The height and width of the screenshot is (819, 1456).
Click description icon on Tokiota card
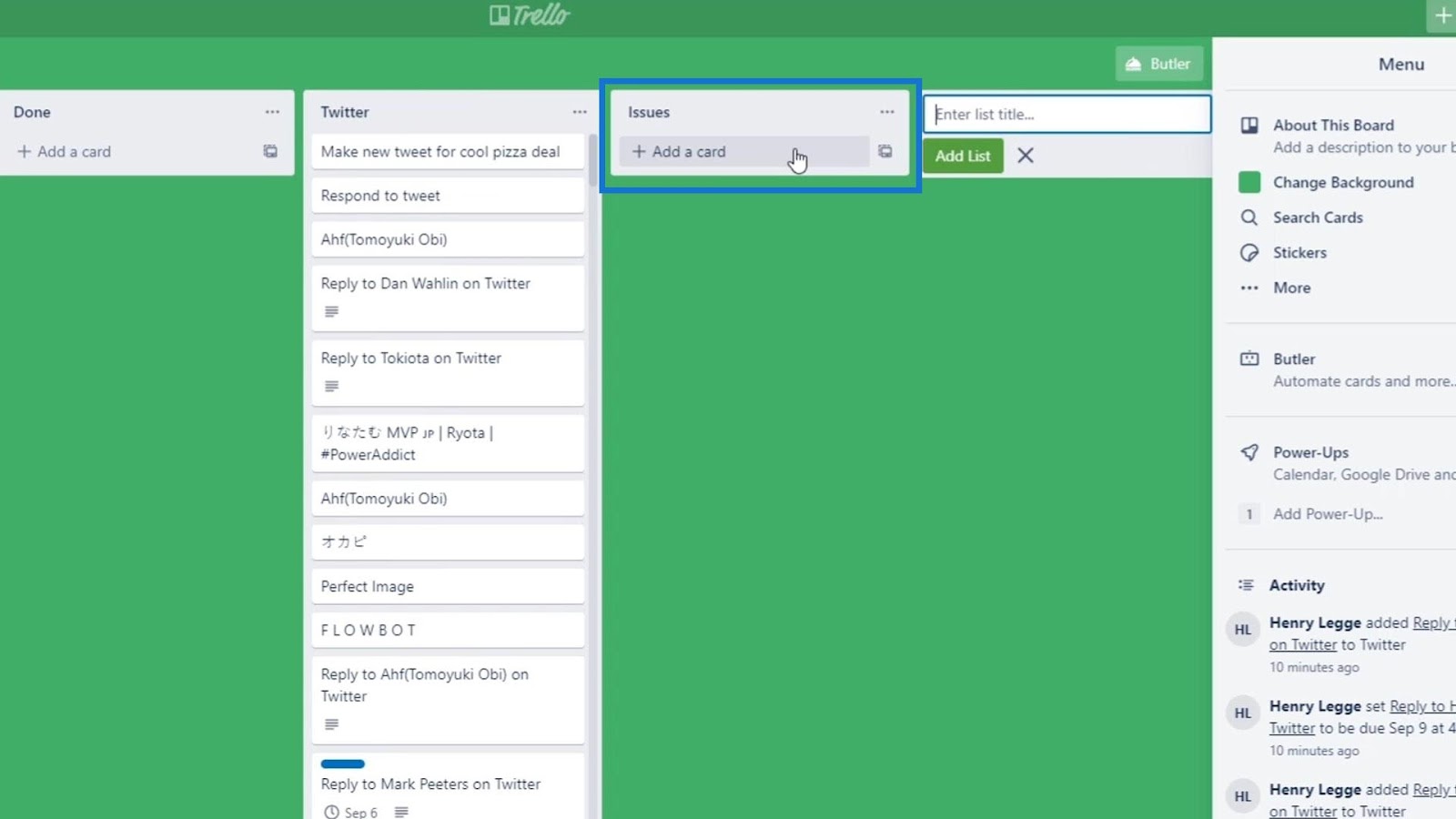(x=332, y=386)
